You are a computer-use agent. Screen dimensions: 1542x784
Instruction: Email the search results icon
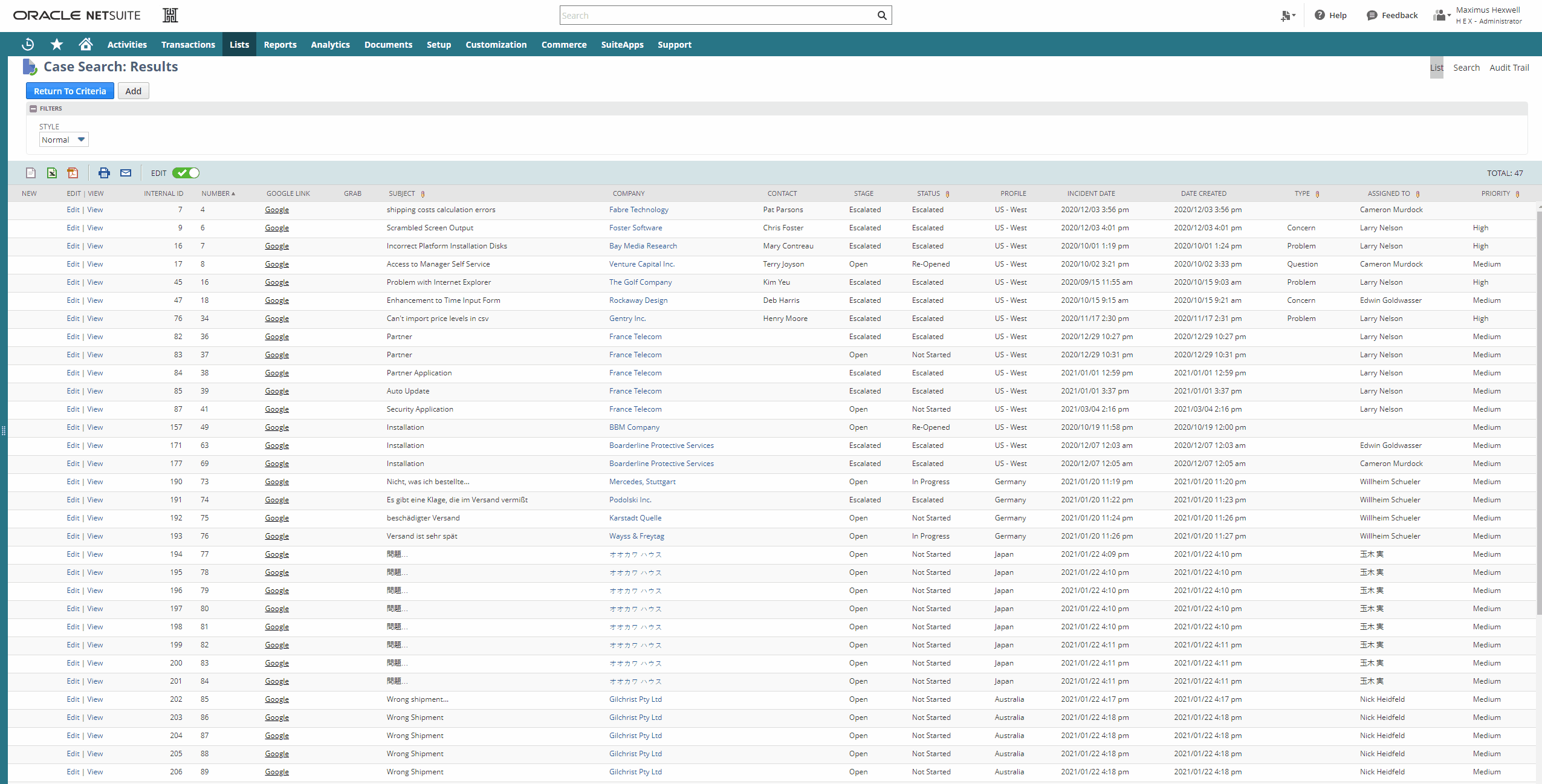click(x=126, y=173)
